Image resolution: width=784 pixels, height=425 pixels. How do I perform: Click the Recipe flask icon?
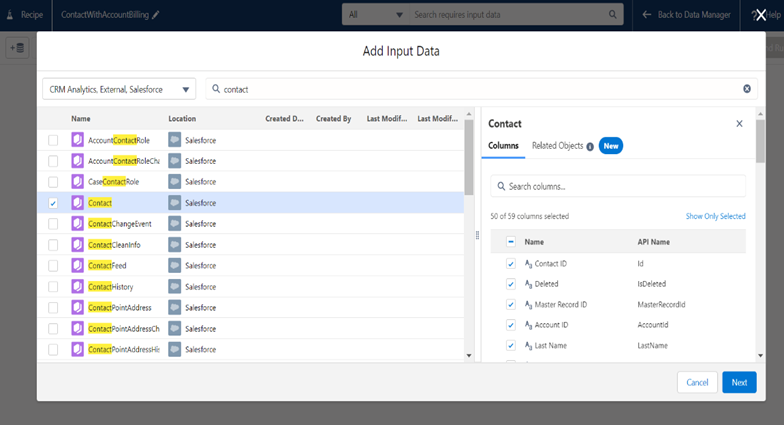10,14
